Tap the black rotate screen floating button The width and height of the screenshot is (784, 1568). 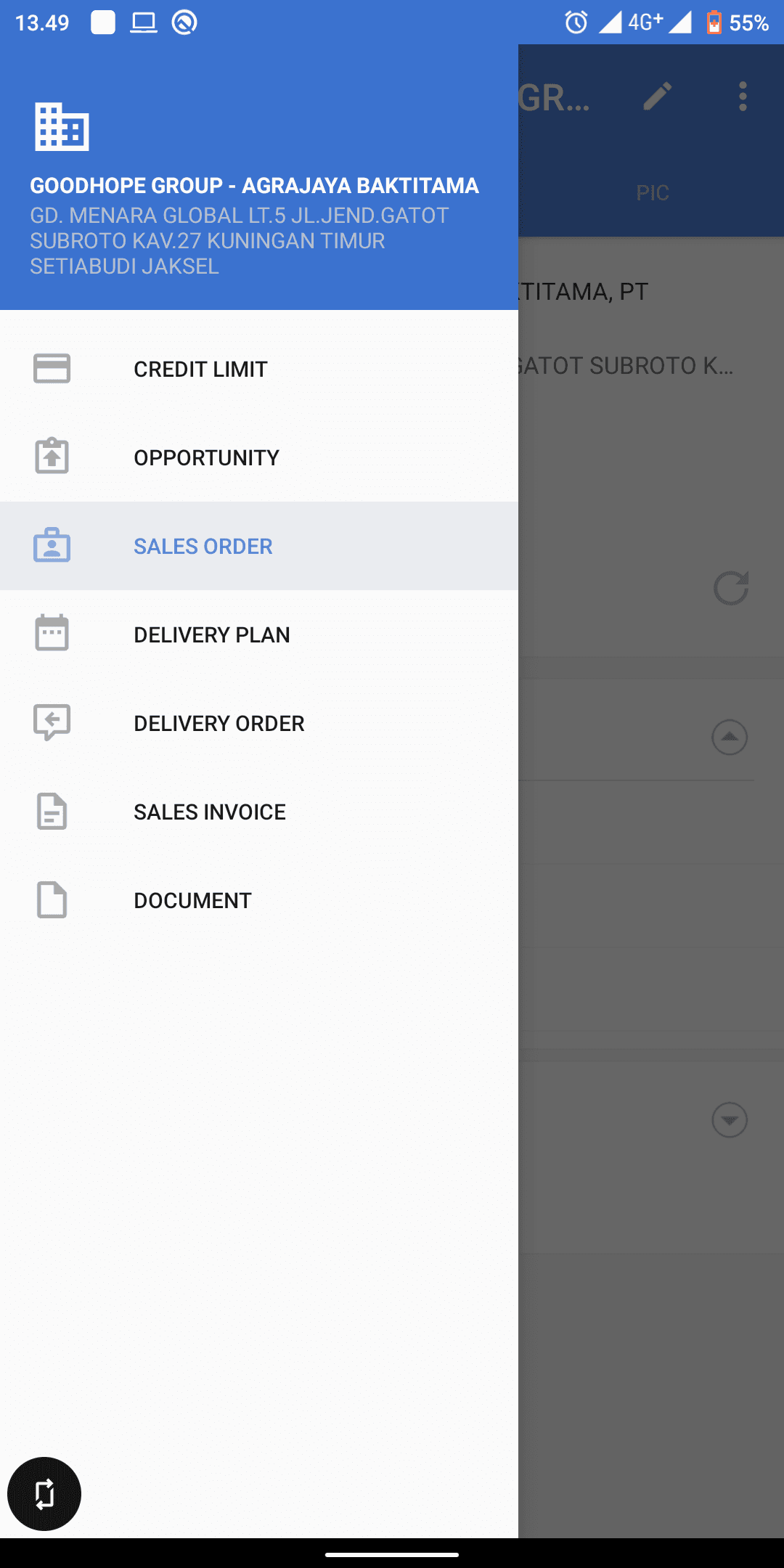(x=44, y=1494)
